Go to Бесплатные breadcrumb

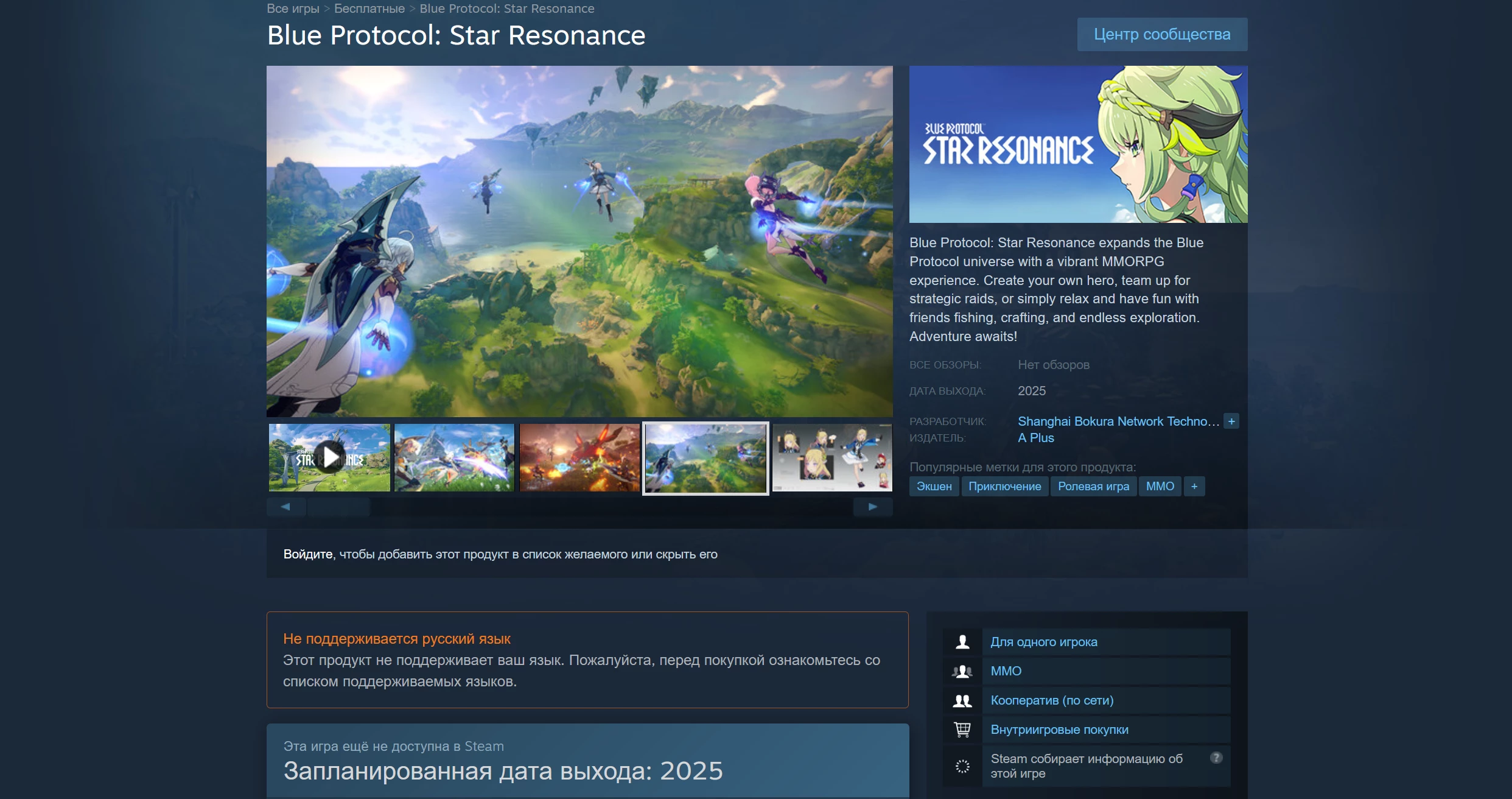click(369, 9)
